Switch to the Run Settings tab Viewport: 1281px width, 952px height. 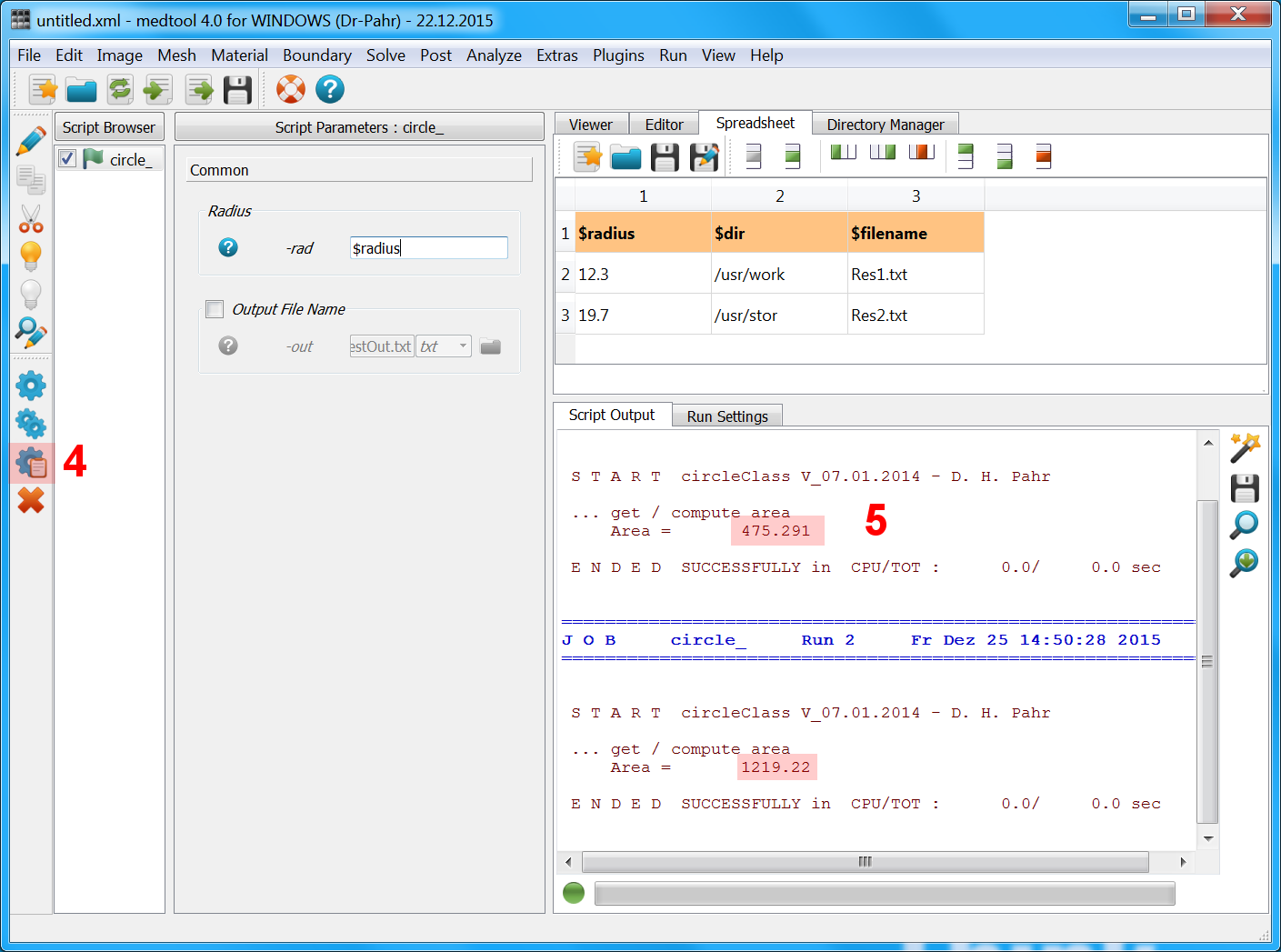click(727, 416)
